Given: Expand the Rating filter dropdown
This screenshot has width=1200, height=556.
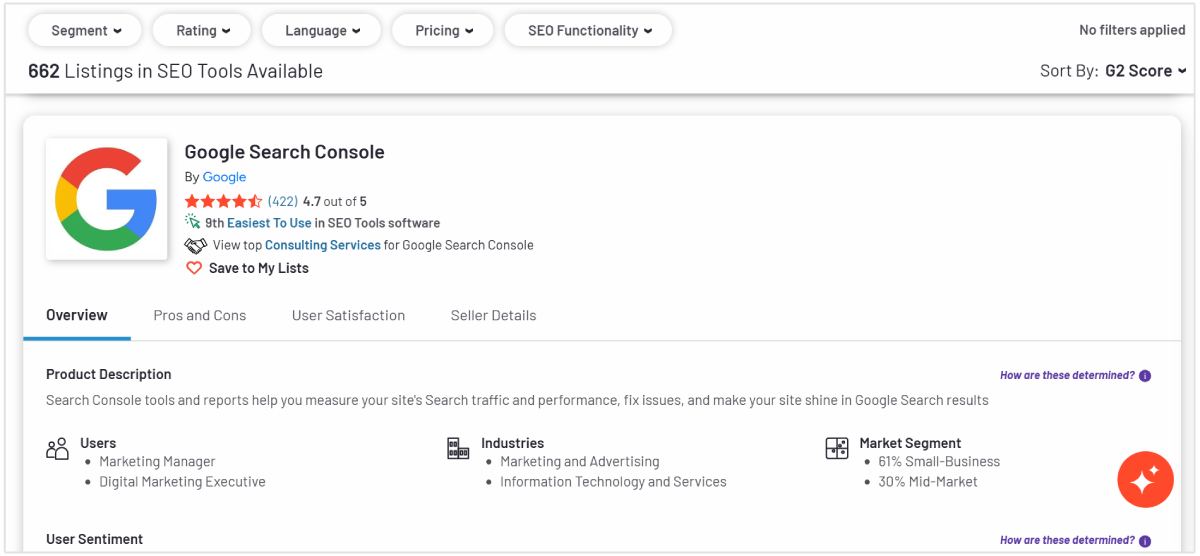Looking at the screenshot, I should click(x=203, y=30).
